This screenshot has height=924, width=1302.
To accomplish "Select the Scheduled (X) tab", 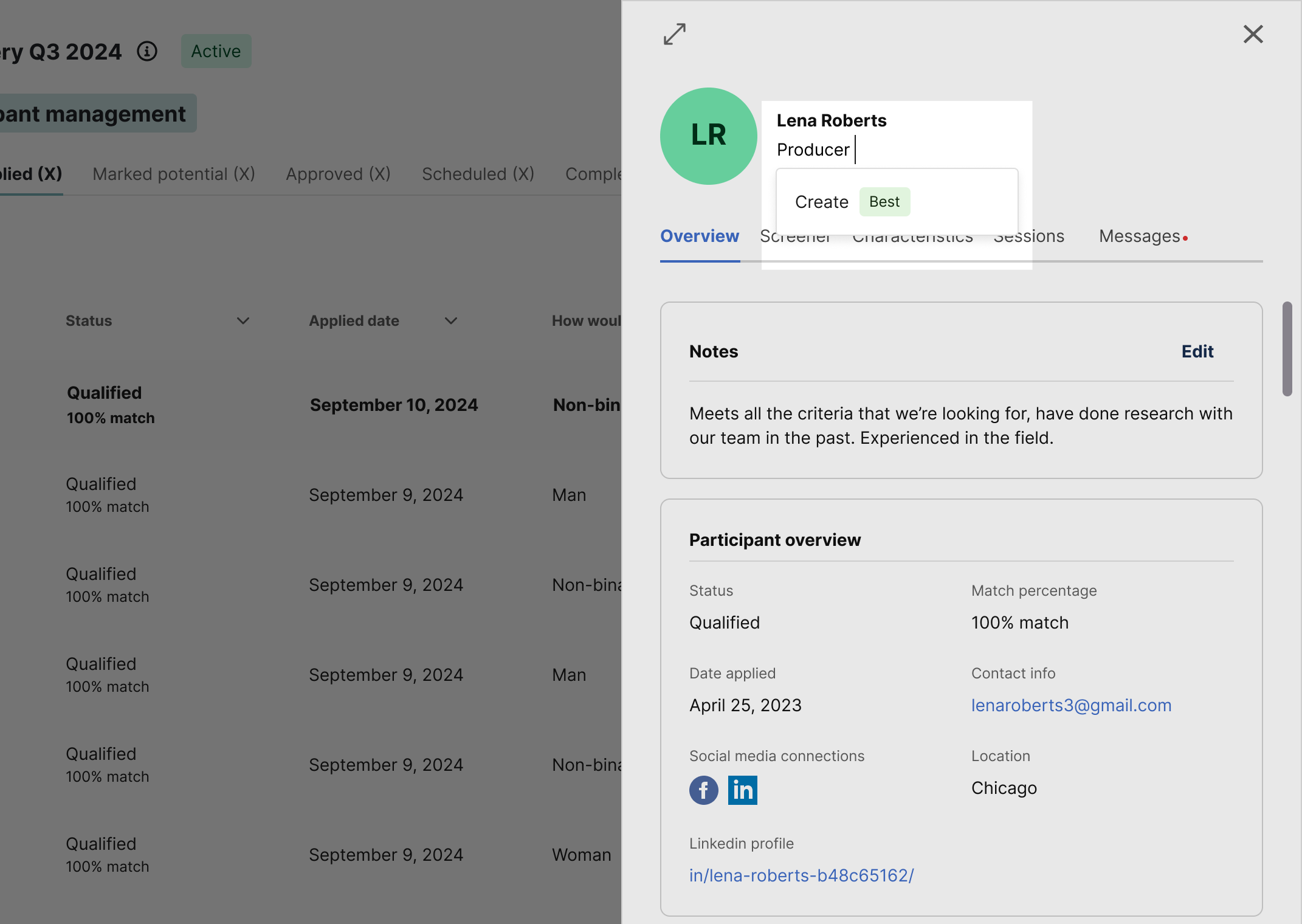I will [478, 174].
